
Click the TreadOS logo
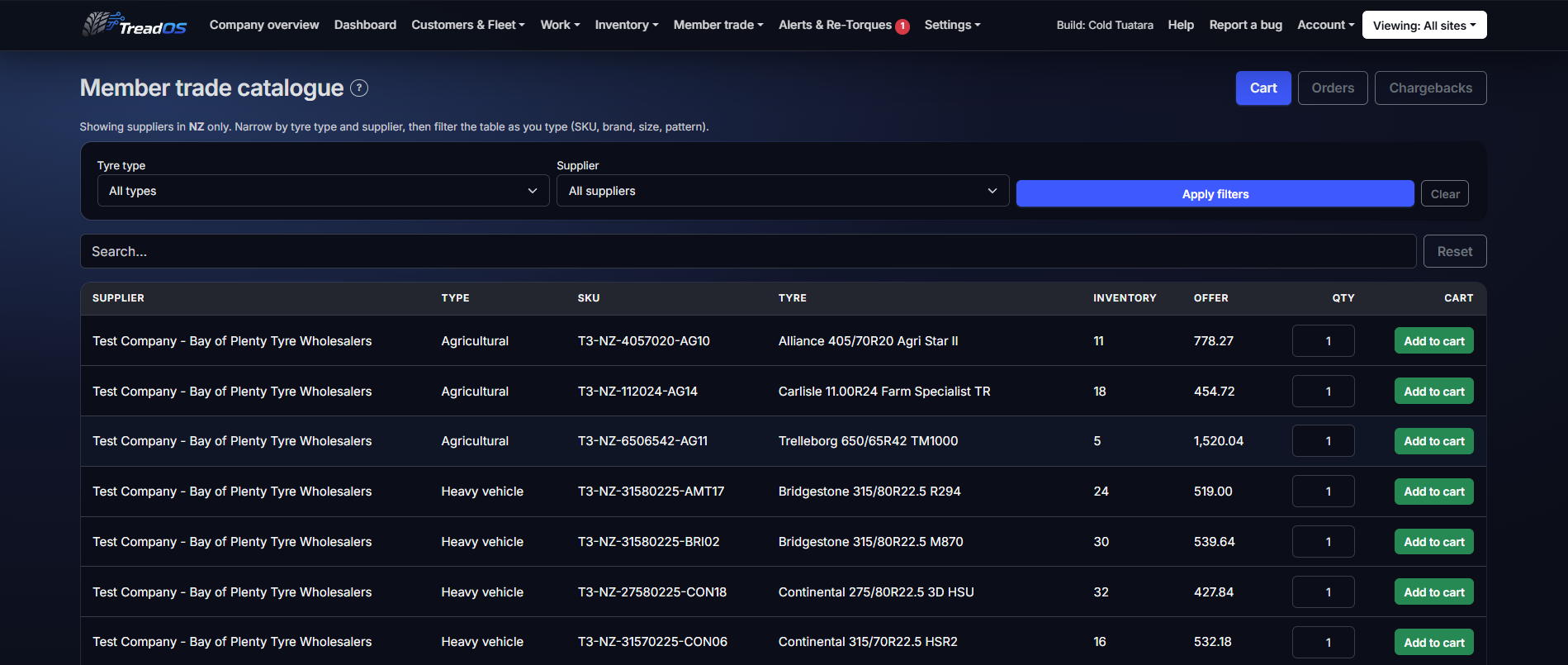point(135,25)
